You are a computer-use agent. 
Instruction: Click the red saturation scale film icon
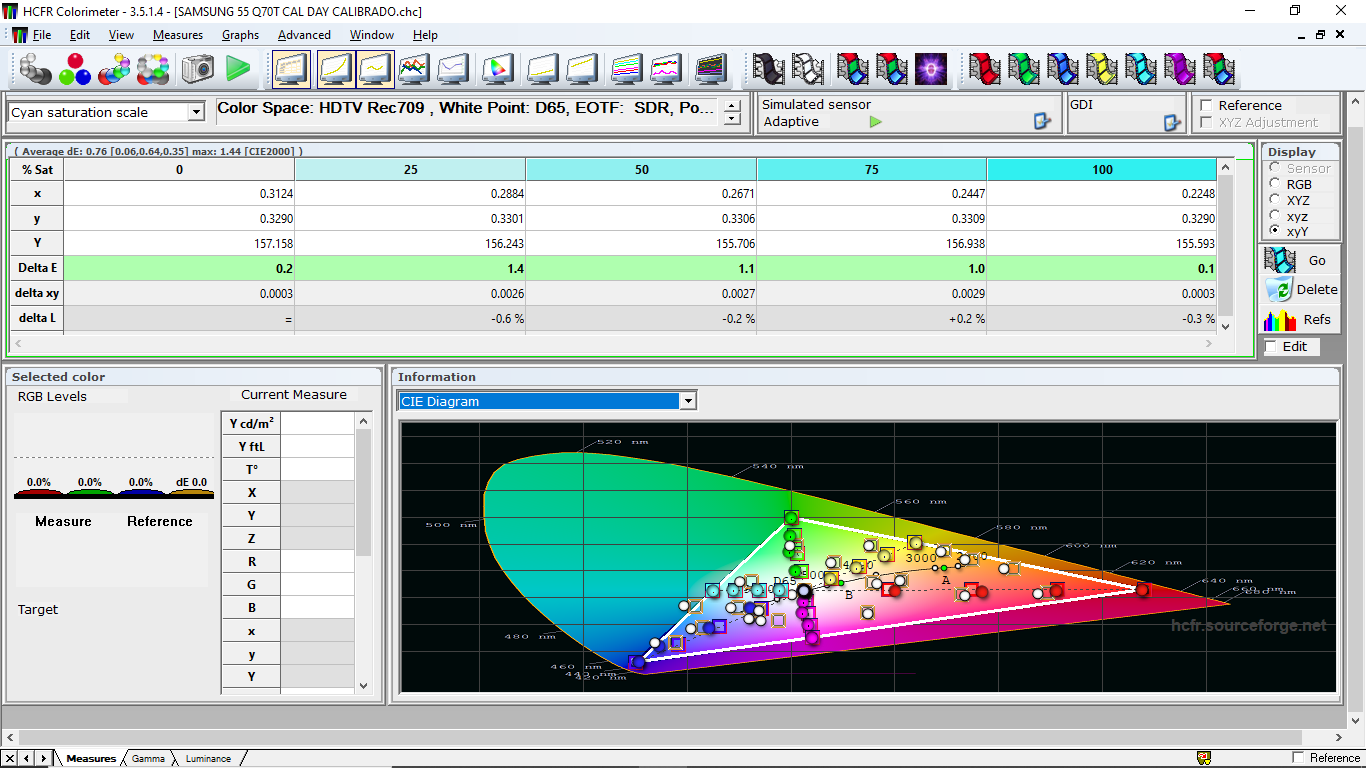[985, 69]
